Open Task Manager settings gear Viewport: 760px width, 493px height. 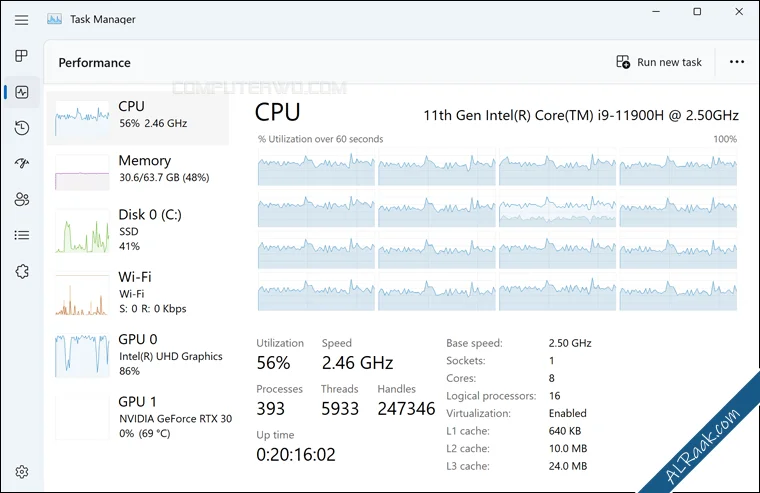pos(22,472)
